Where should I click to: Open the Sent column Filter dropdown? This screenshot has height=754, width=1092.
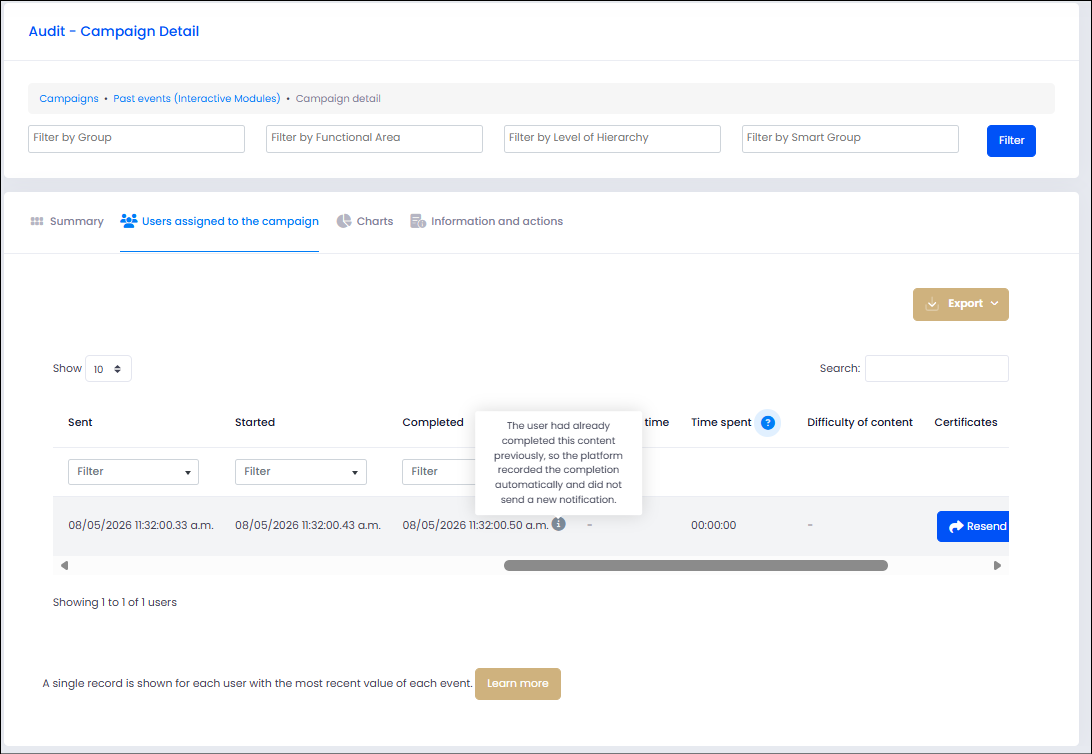(x=133, y=471)
